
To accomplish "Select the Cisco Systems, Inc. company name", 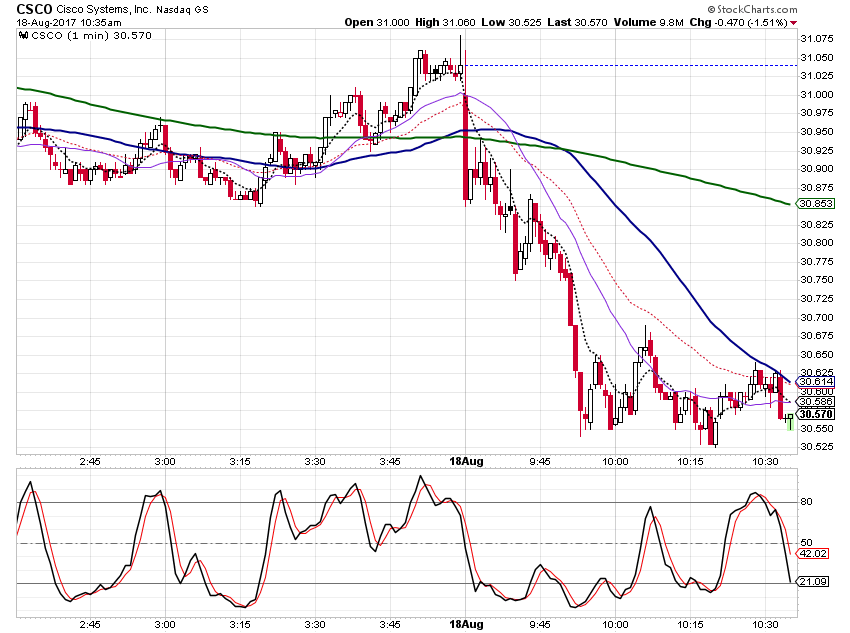I will (x=104, y=10).
